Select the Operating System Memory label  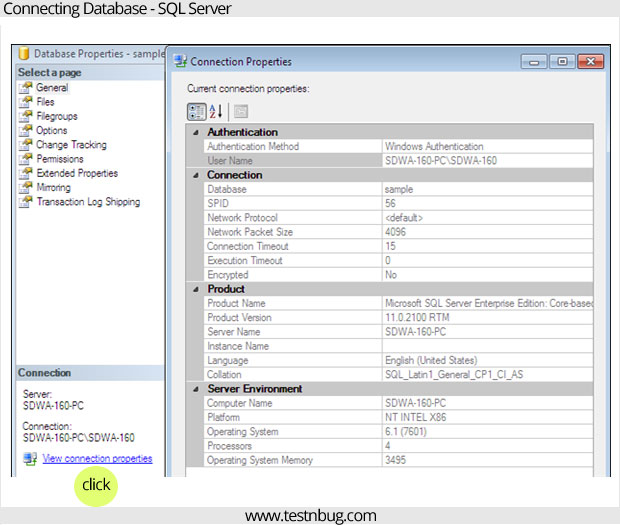click(x=260, y=460)
